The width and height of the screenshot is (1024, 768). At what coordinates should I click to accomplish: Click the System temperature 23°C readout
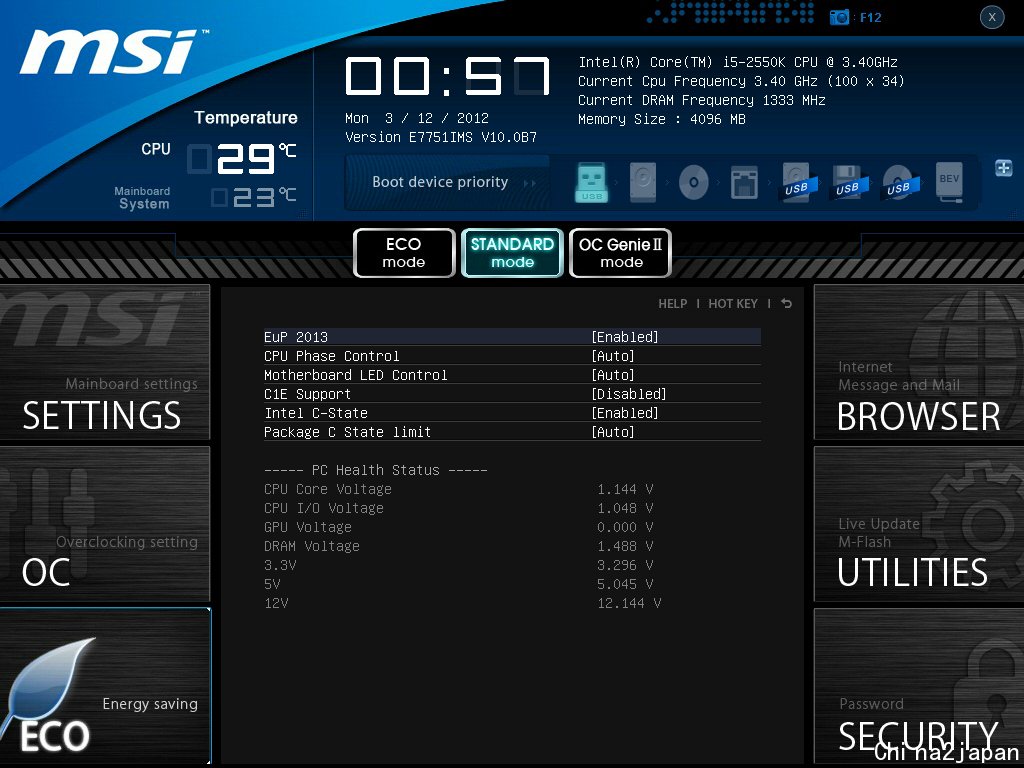coord(253,197)
